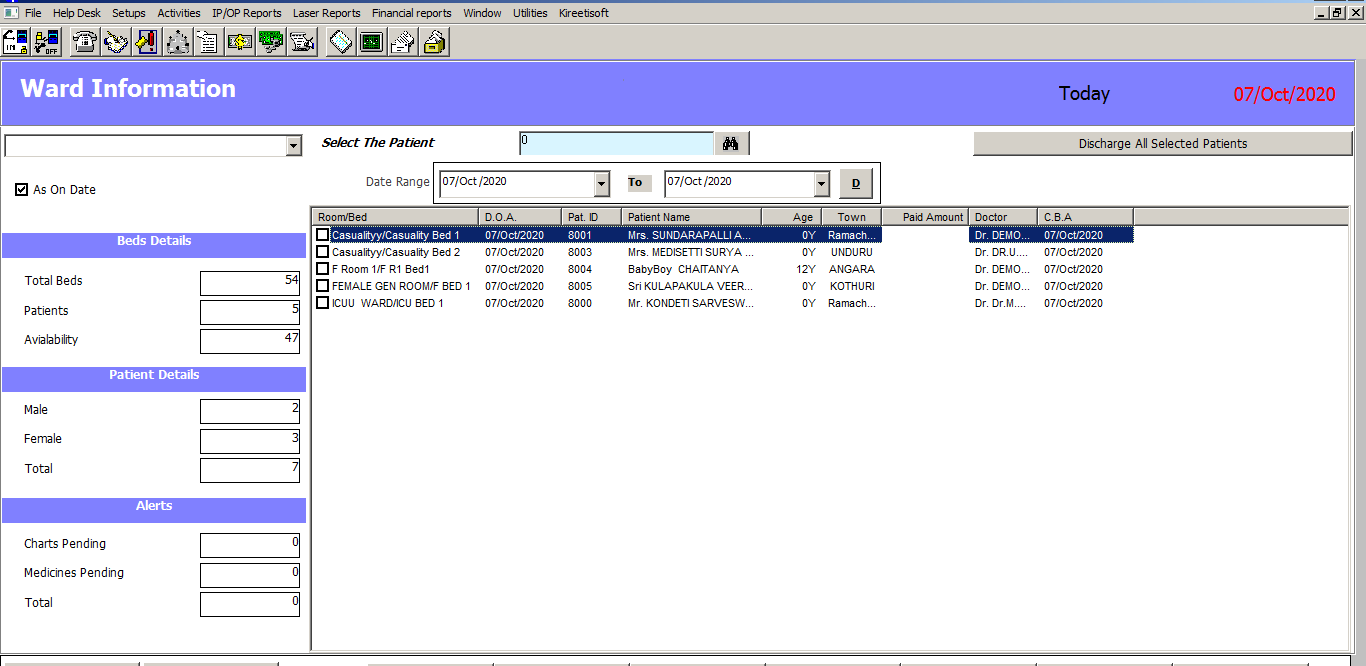Viewport: 1366px width, 666px height.
Task: Open the ward selection dropdown at top left
Action: coord(293,147)
